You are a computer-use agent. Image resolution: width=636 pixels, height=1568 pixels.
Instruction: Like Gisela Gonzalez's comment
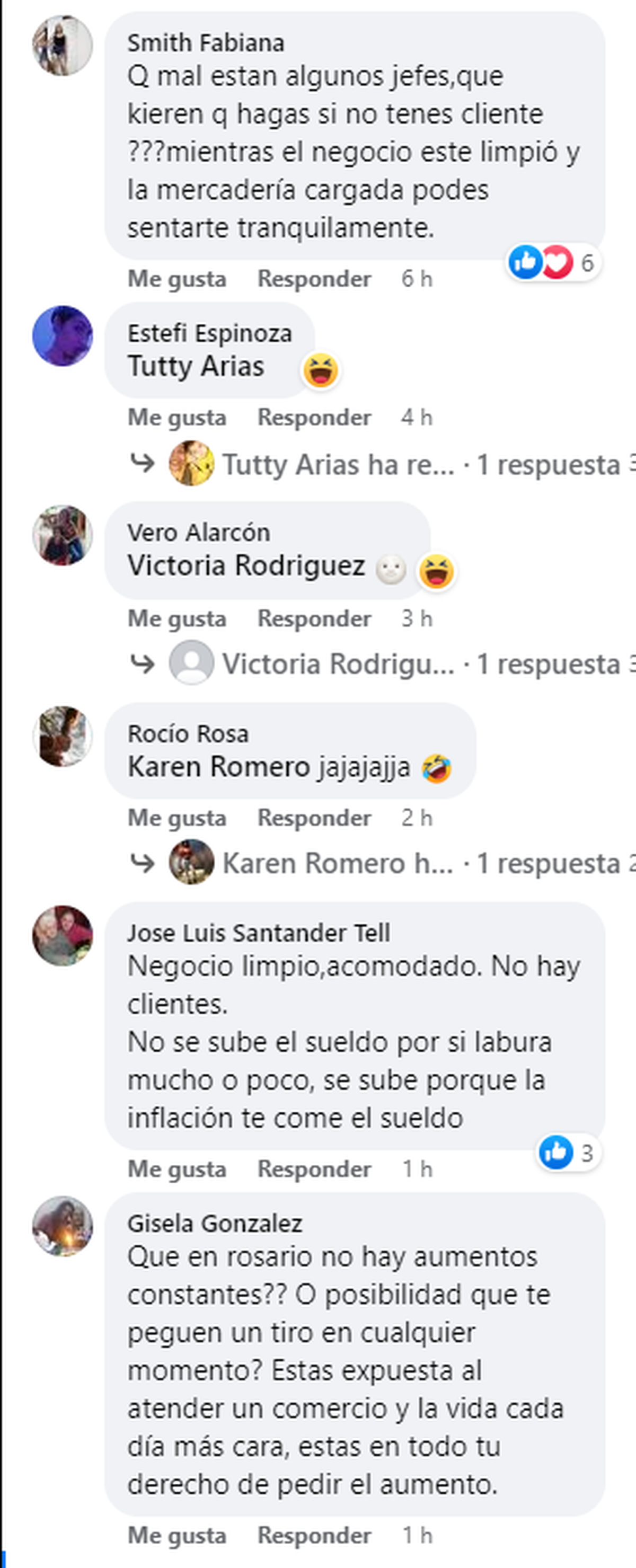[x=176, y=1536]
